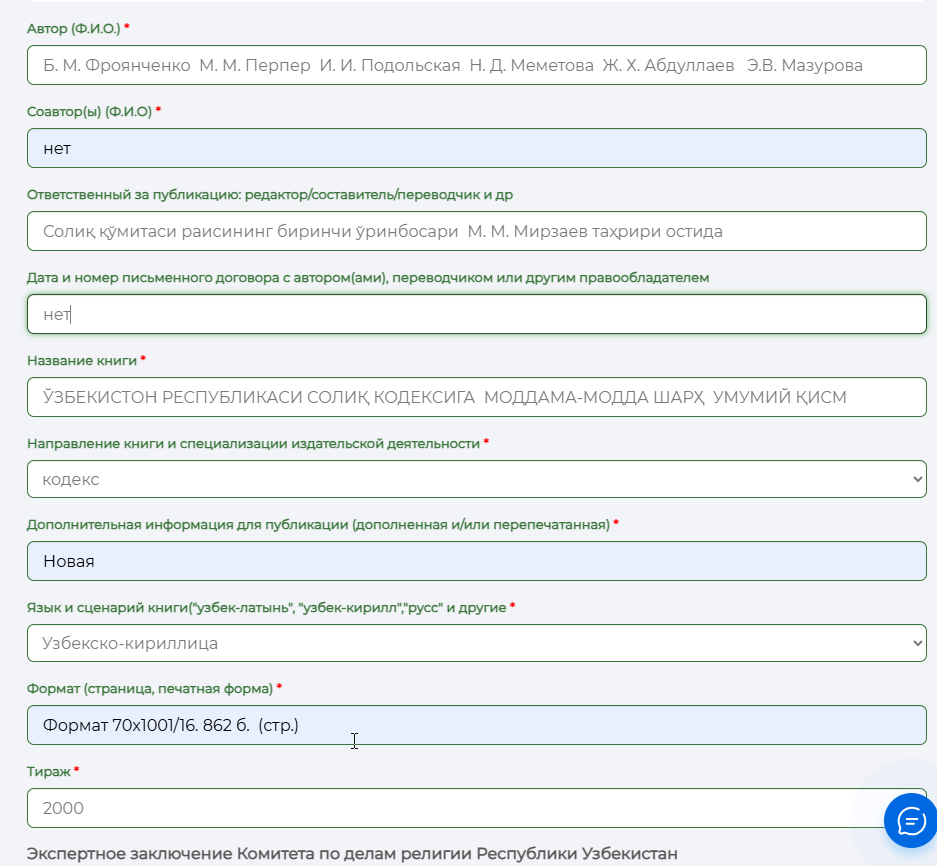Viewport: 937px width, 866px height.
Task: Open the chat support bubble icon
Action: coord(911,820)
